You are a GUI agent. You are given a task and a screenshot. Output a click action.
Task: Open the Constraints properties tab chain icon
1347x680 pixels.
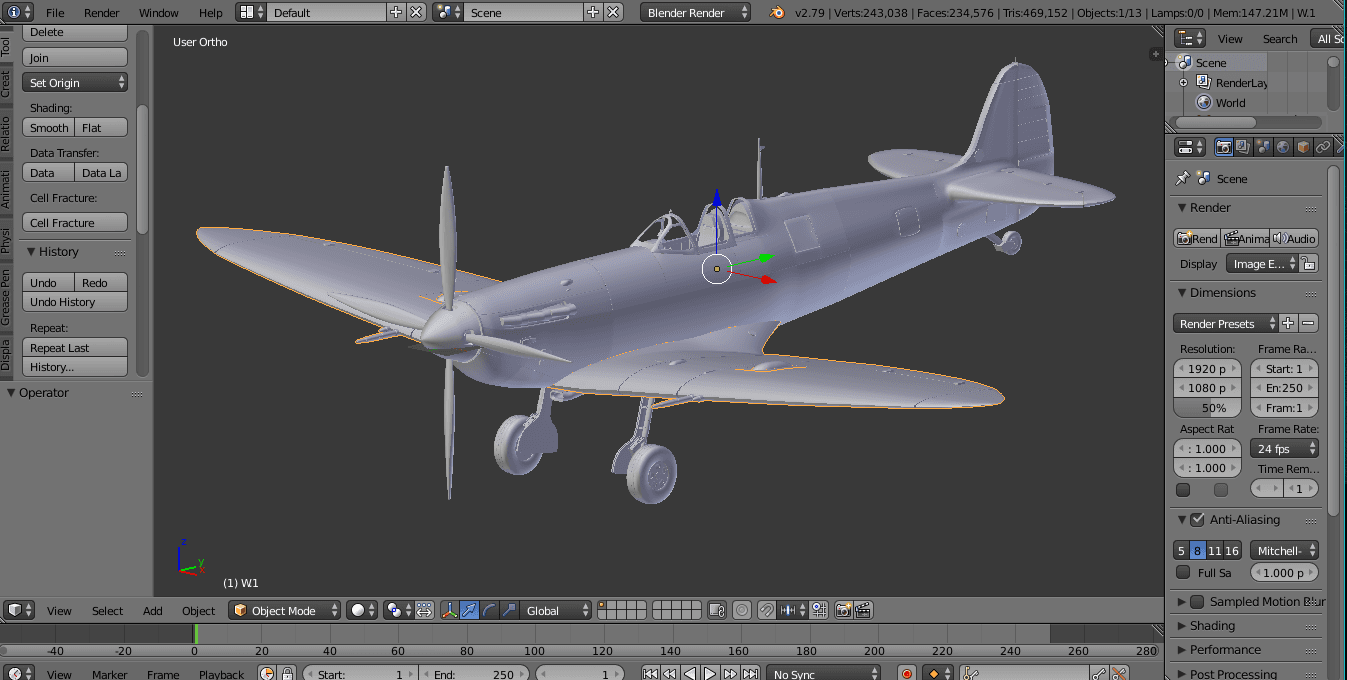coord(1323,147)
